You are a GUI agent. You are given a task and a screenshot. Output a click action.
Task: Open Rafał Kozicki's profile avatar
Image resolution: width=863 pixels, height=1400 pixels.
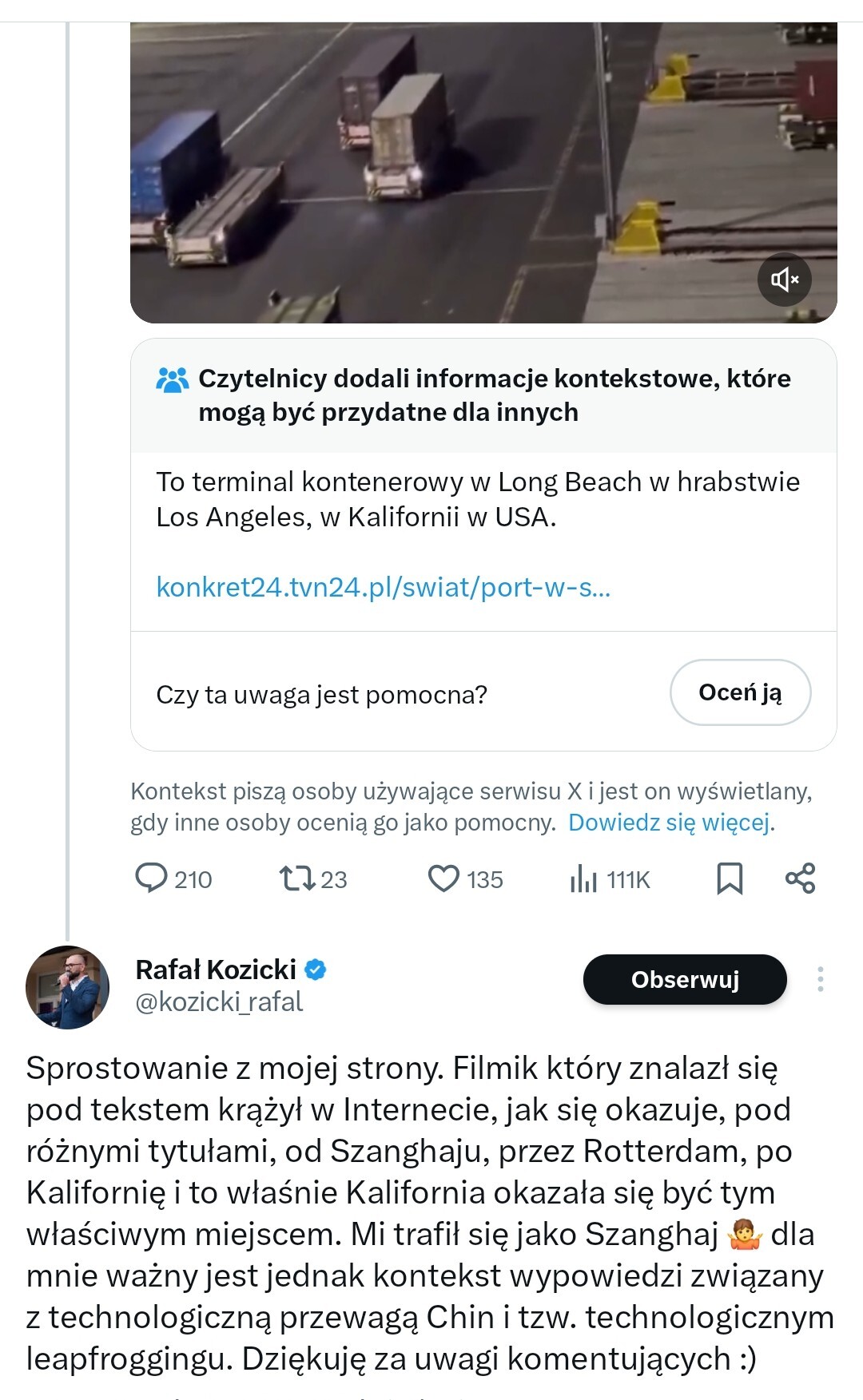[67, 987]
